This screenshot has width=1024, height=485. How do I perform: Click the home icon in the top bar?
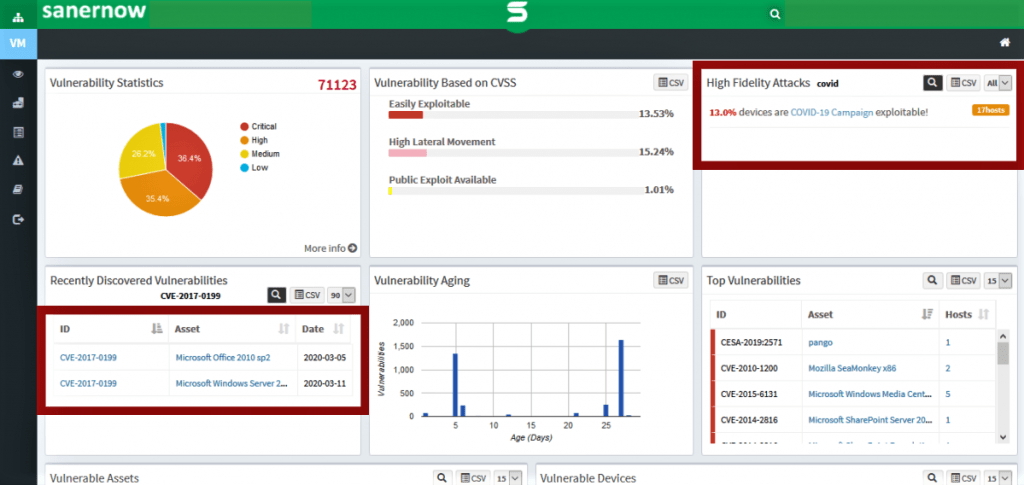(x=1005, y=42)
